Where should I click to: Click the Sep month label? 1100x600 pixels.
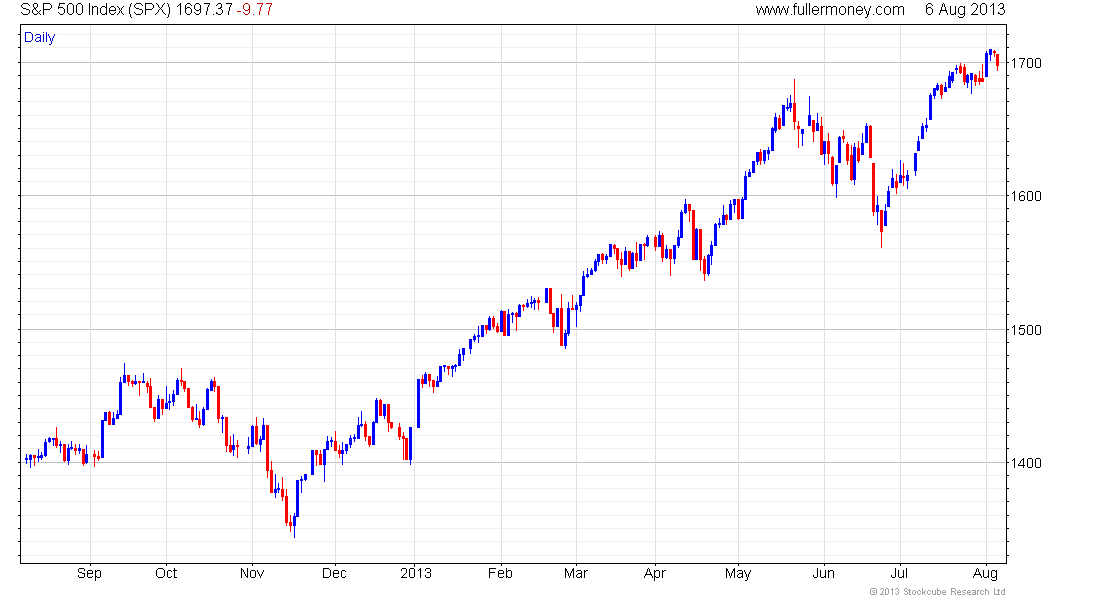[x=89, y=573]
